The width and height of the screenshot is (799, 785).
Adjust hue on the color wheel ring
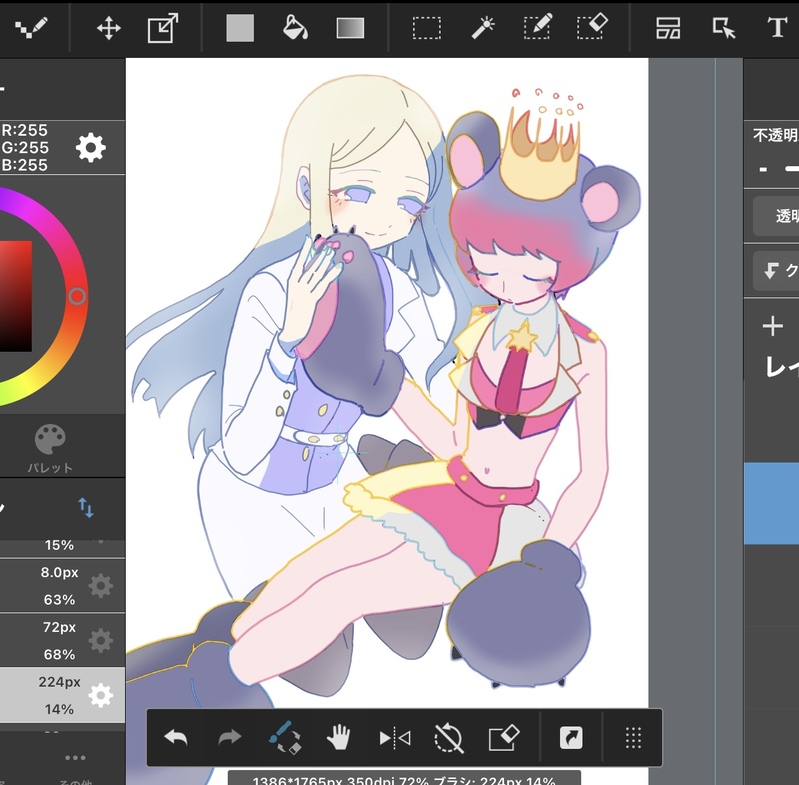pyautogui.click(x=77, y=296)
